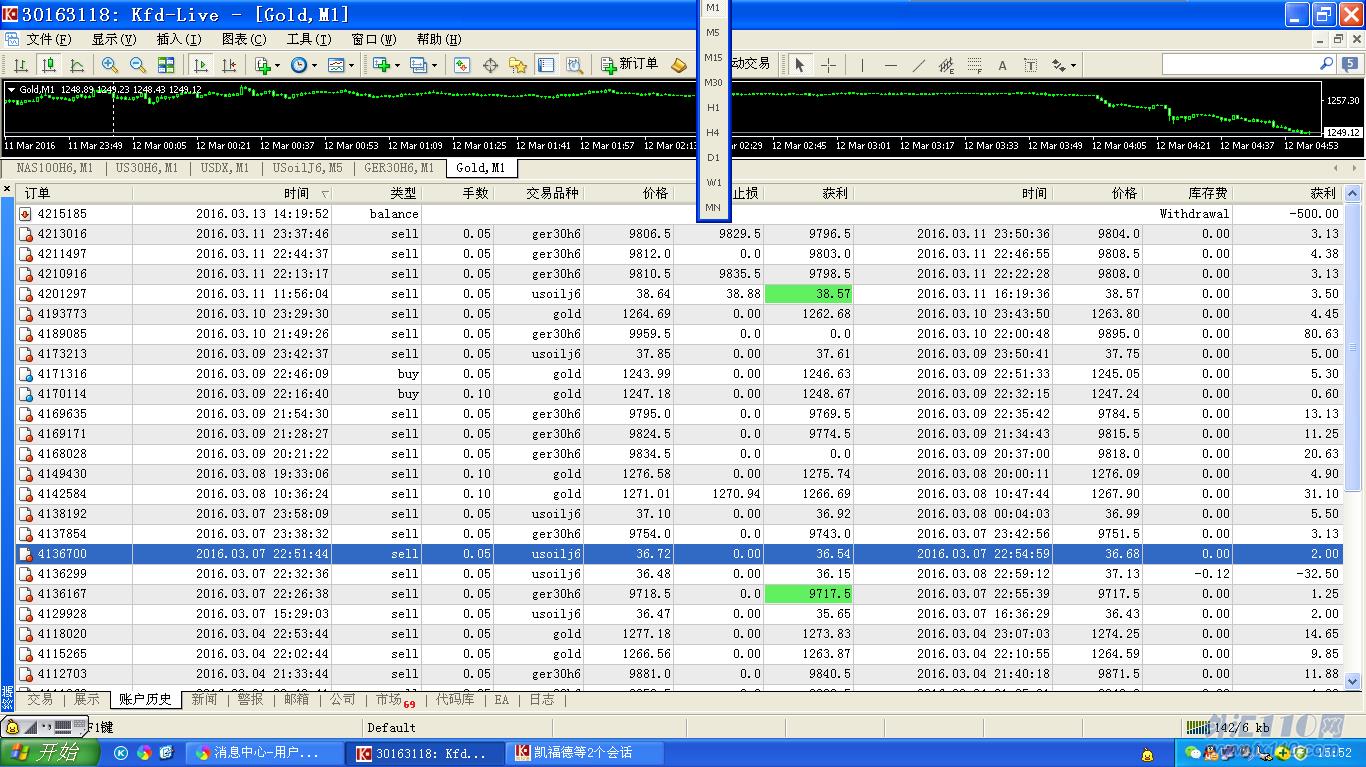
Task: Switch chart to candlestick mode
Action: (48, 65)
